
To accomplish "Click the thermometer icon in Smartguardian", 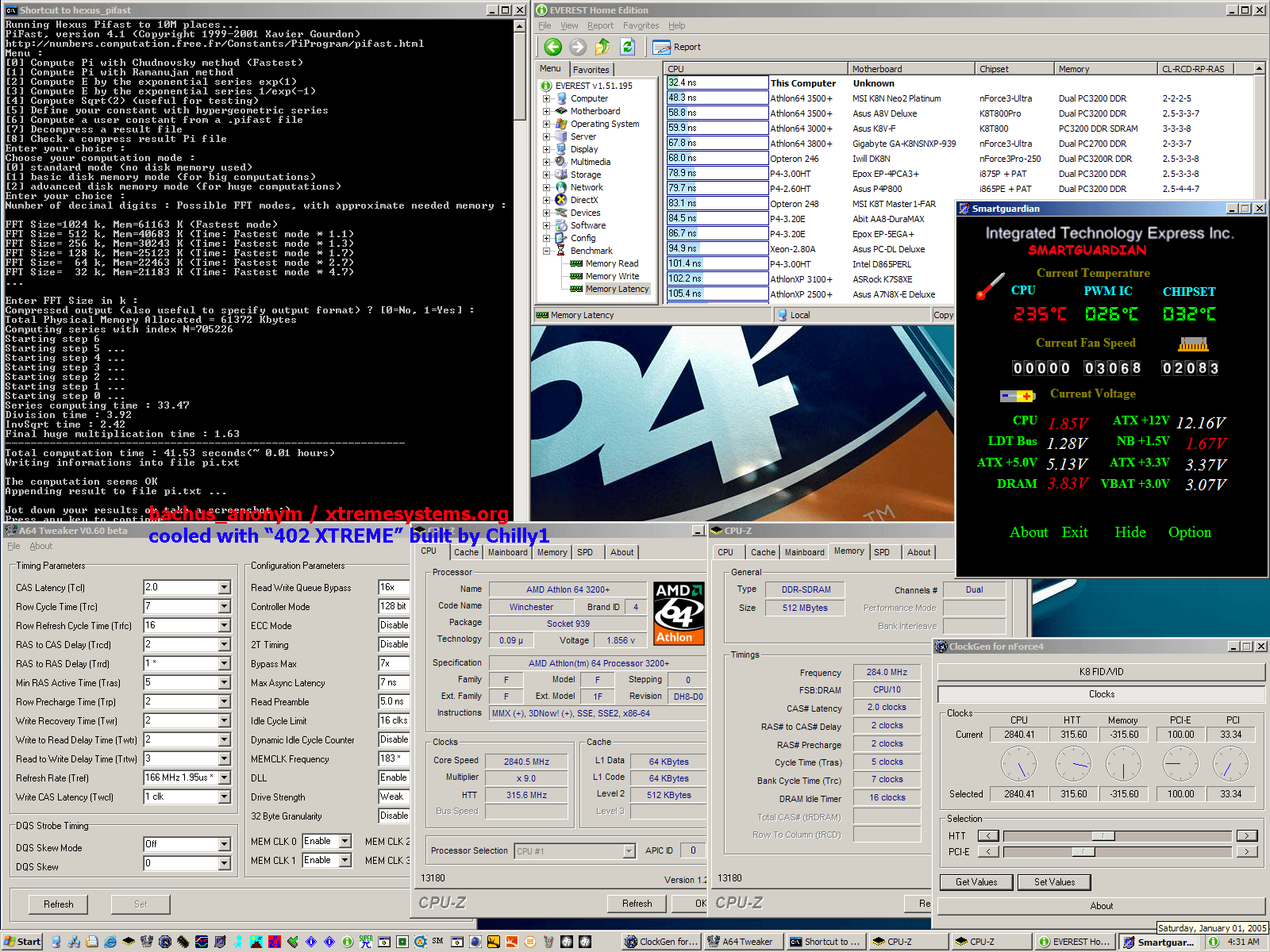I will pos(990,286).
